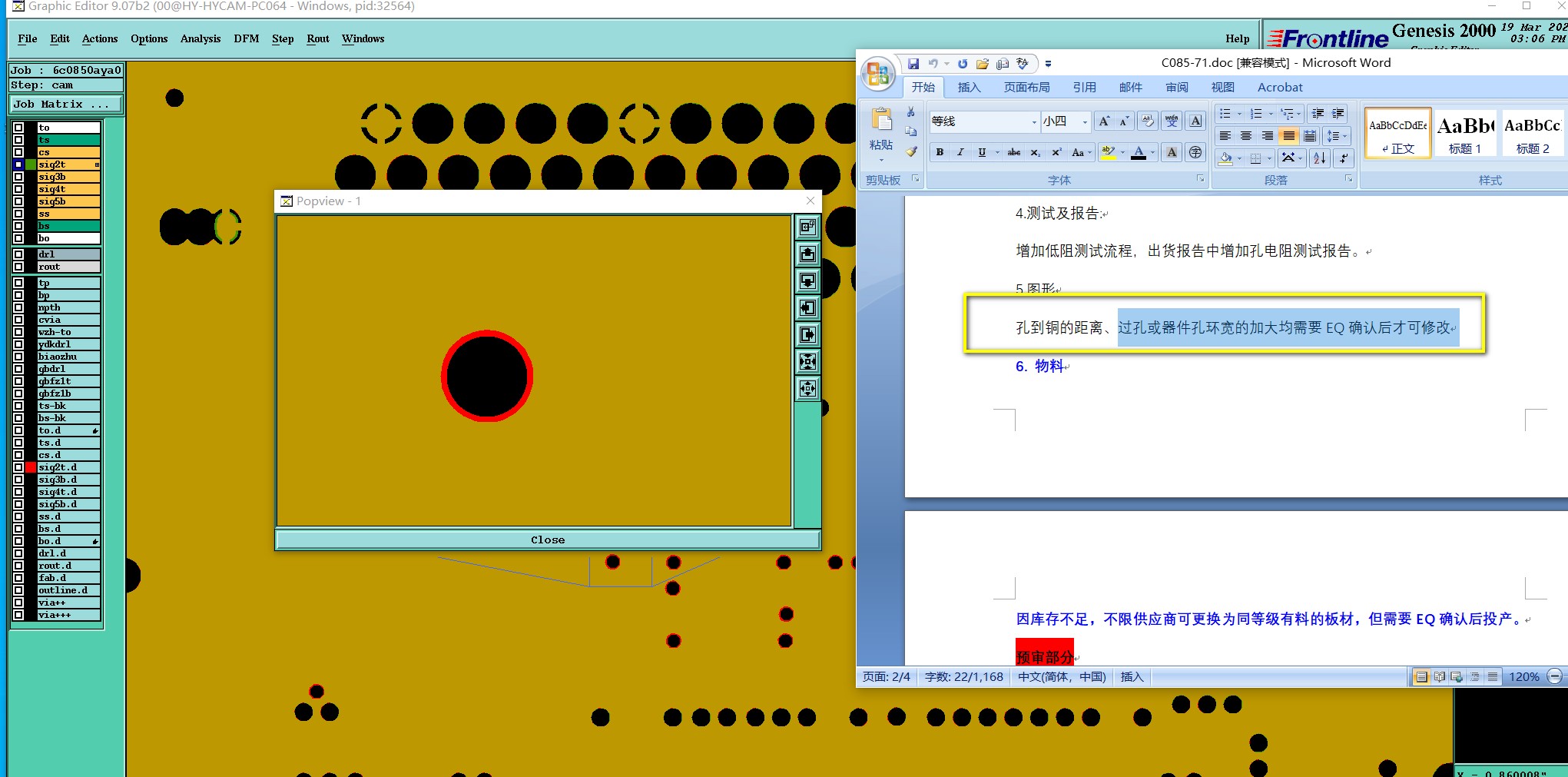This screenshot has width=1568, height=777.
Task: Select the 正文 style
Action: tap(1398, 133)
